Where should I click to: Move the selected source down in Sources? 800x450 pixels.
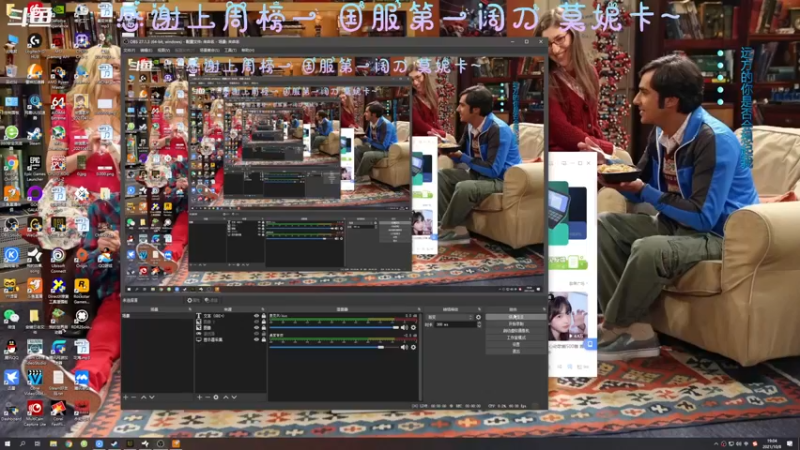[234, 397]
